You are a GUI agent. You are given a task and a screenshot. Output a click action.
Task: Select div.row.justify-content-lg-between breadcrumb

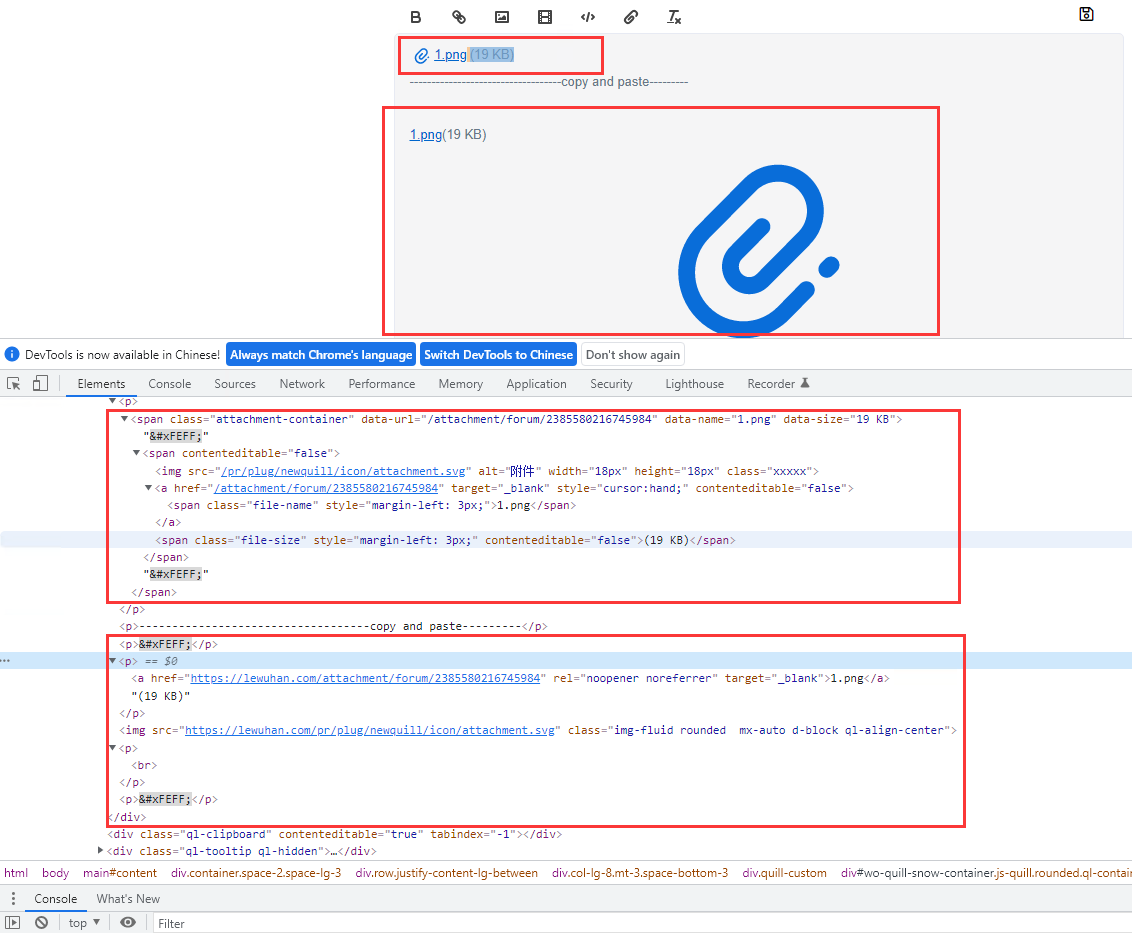(447, 872)
